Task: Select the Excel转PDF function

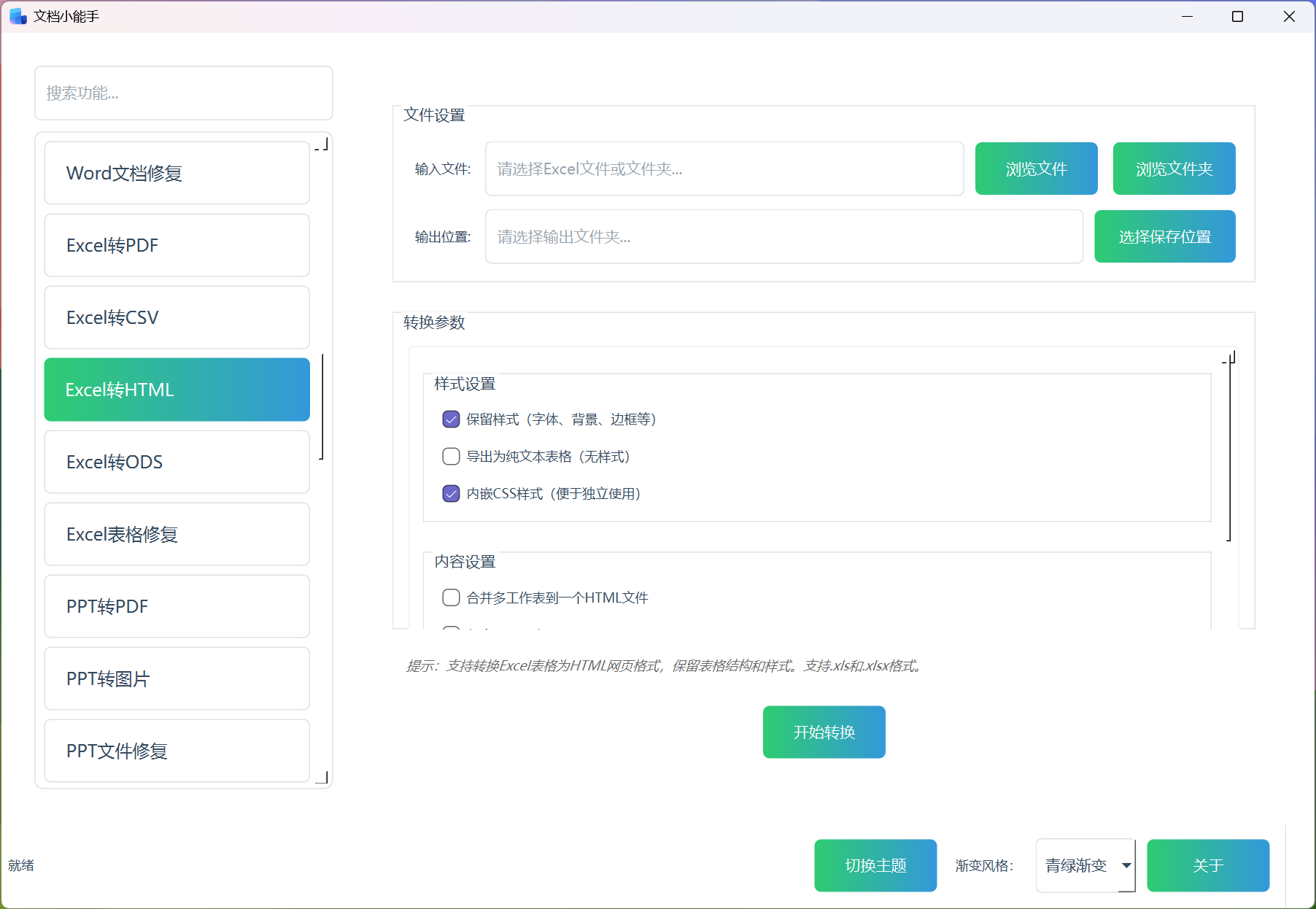Action: click(x=177, y=245)
